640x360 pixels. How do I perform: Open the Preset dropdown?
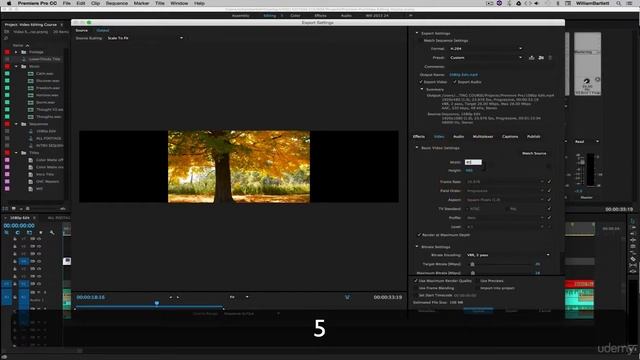[x=485, y=58]
